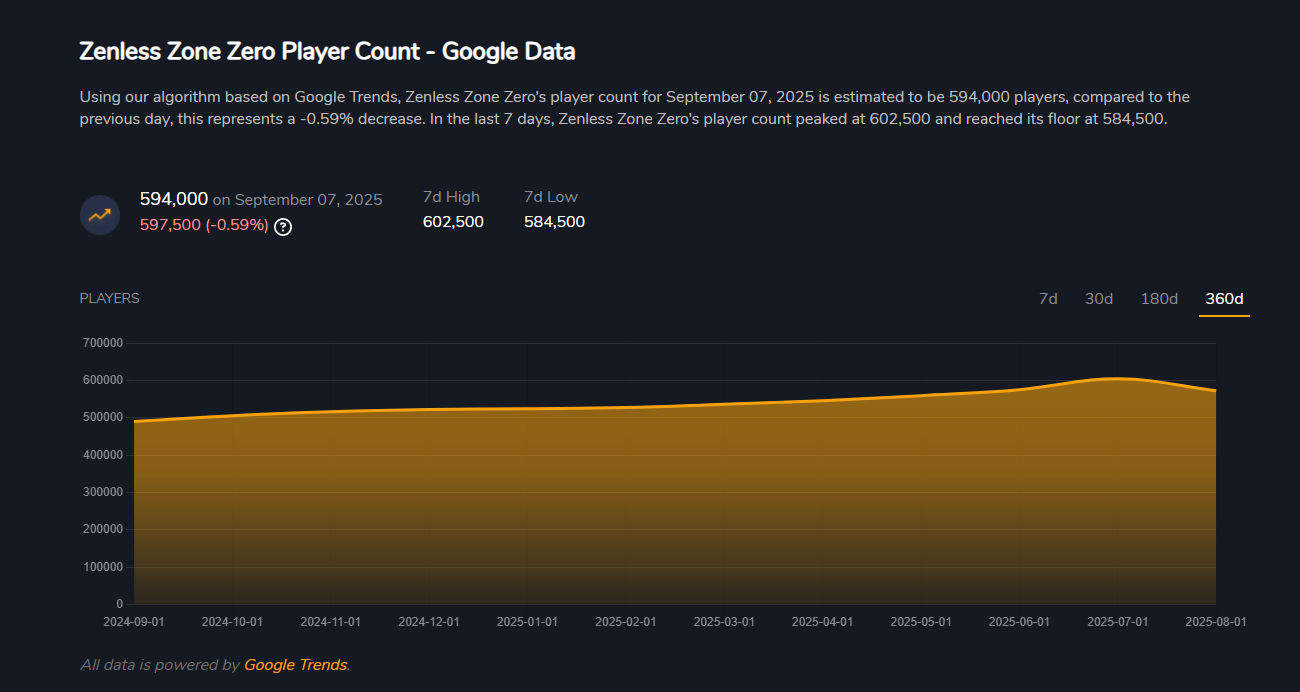Screen dimensions: 1300x692
Task: Click the 597,500 (-0.59%) change value
Action: click(205, 226)
